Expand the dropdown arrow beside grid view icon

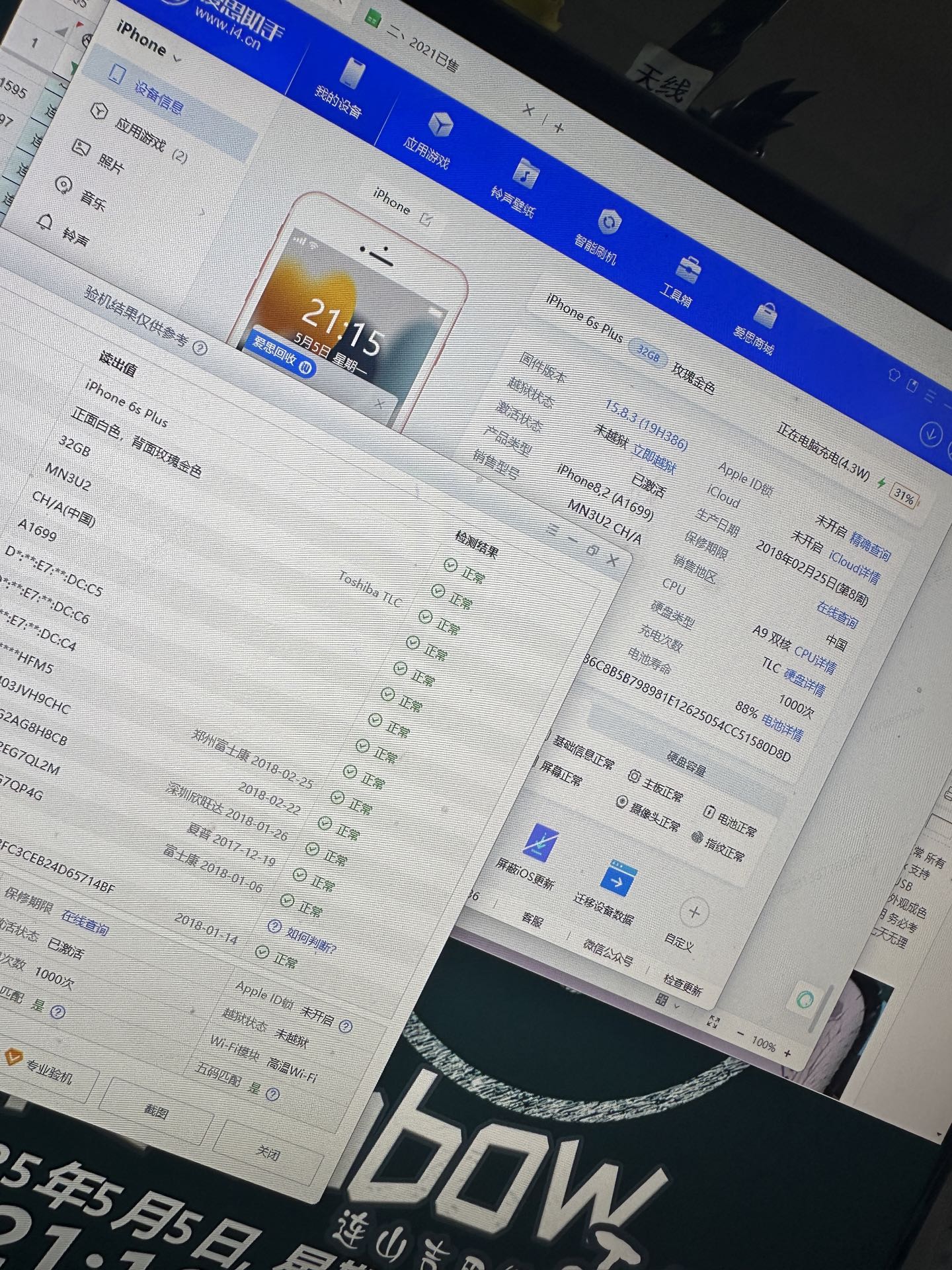click(x=676, y=1005)
